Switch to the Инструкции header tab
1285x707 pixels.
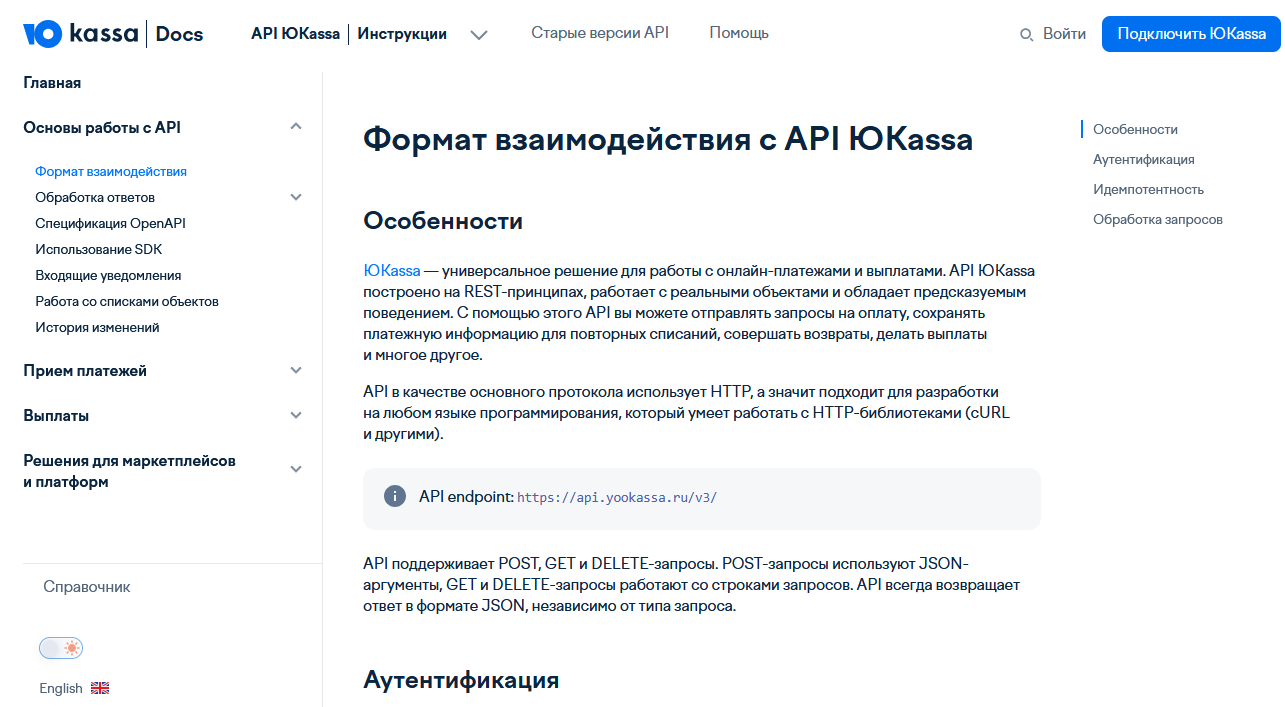402,34
